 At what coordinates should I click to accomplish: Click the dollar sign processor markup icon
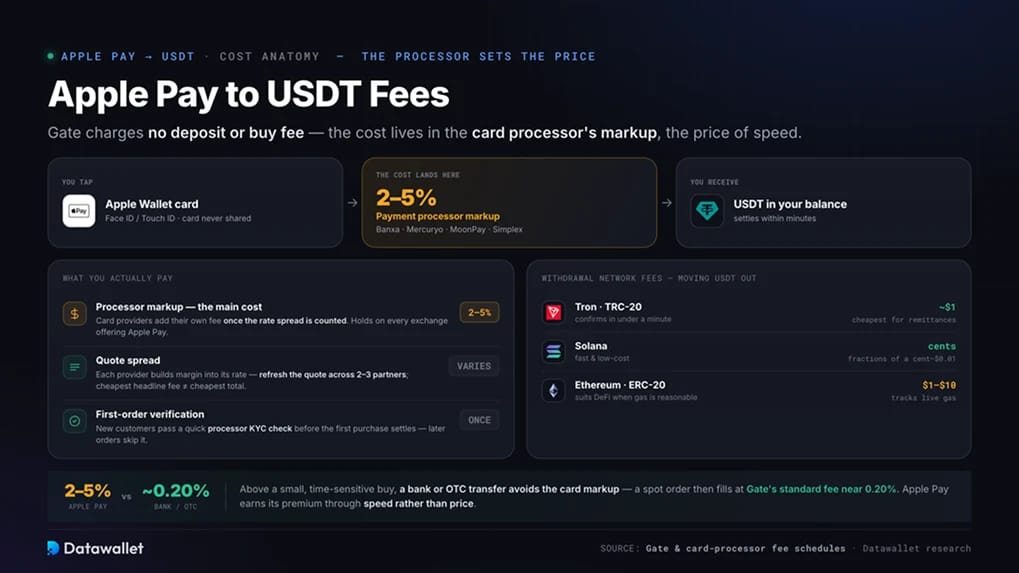(75, 313)
